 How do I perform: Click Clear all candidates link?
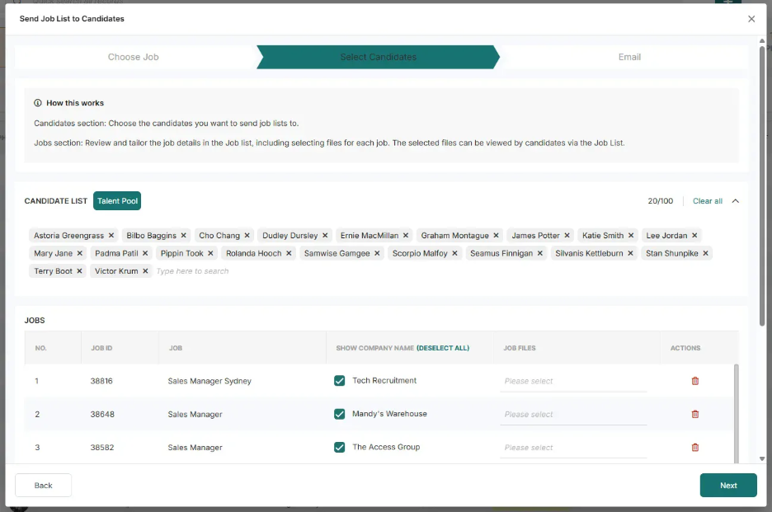pos(707,201)
